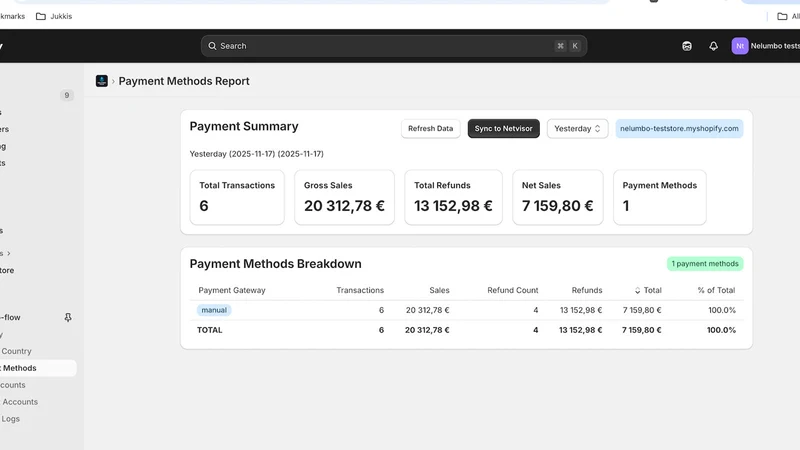Screen dimensions: 800x450
Task: Click the sidebar badge showing 9
Action: [x=67, y=95]
